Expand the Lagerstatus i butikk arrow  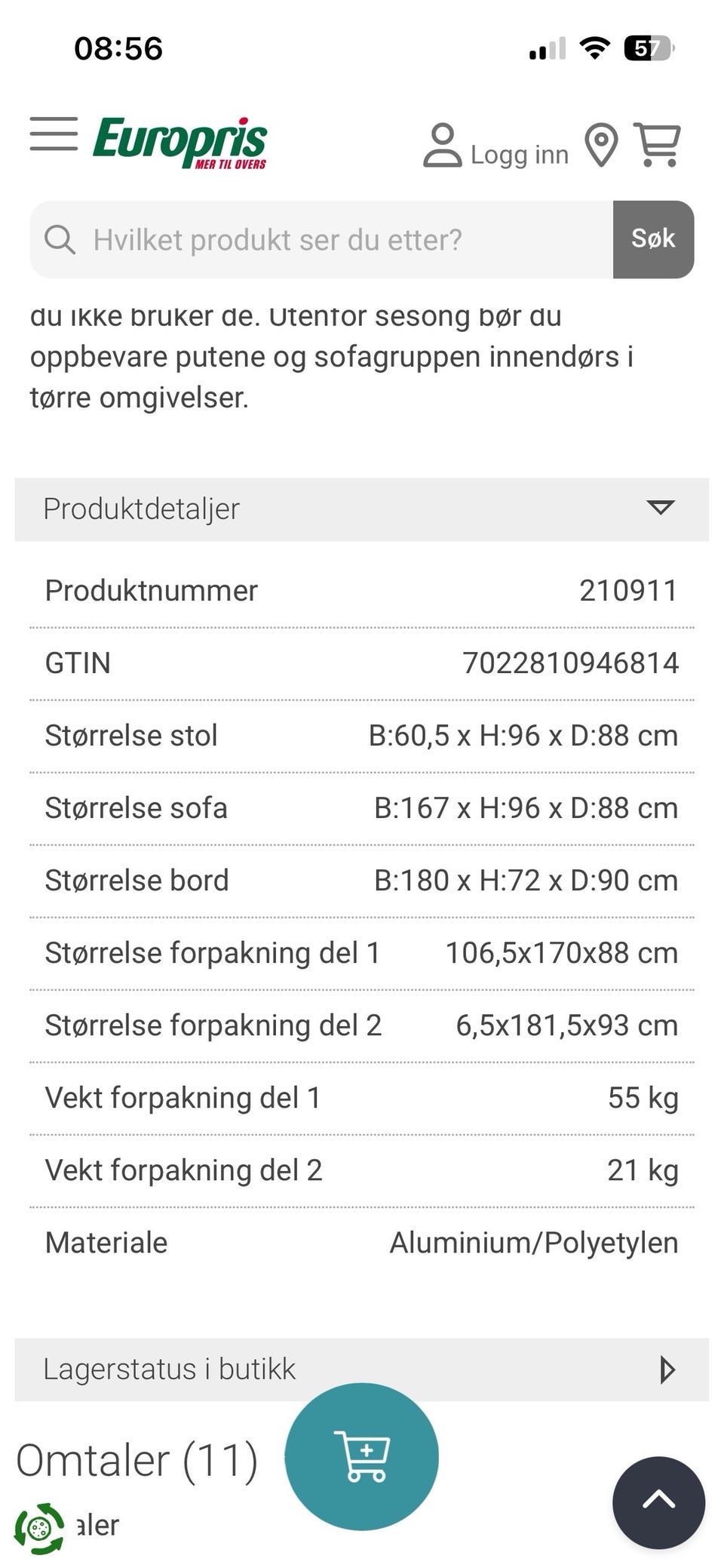click(x=667, y=1370)
